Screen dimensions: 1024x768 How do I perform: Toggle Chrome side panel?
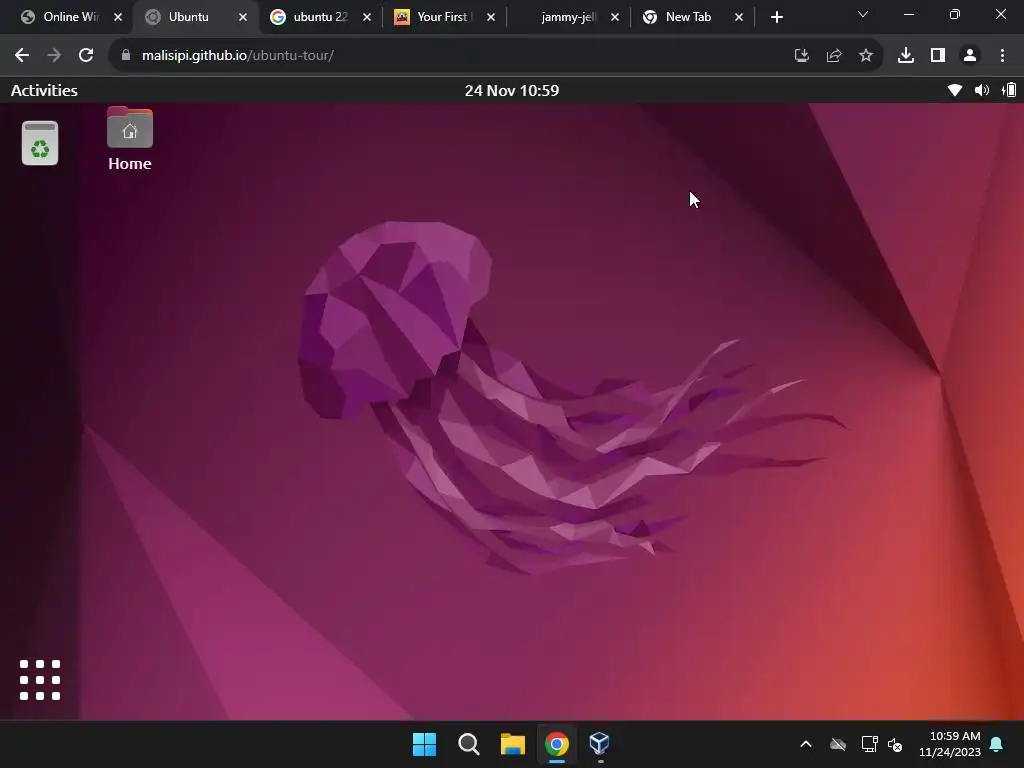[938, 56]
